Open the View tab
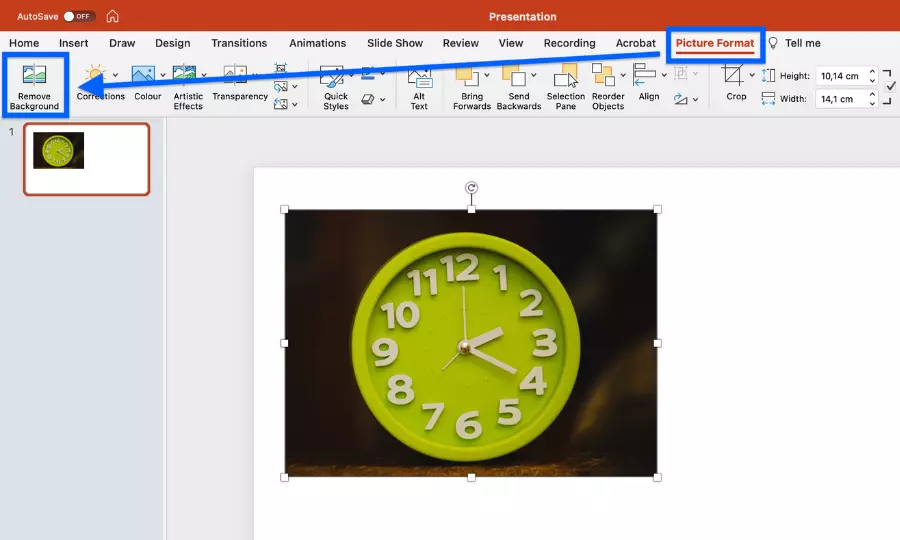Viewport: 900px width, 540px height. pyautogui.click(x=511, y=43)
